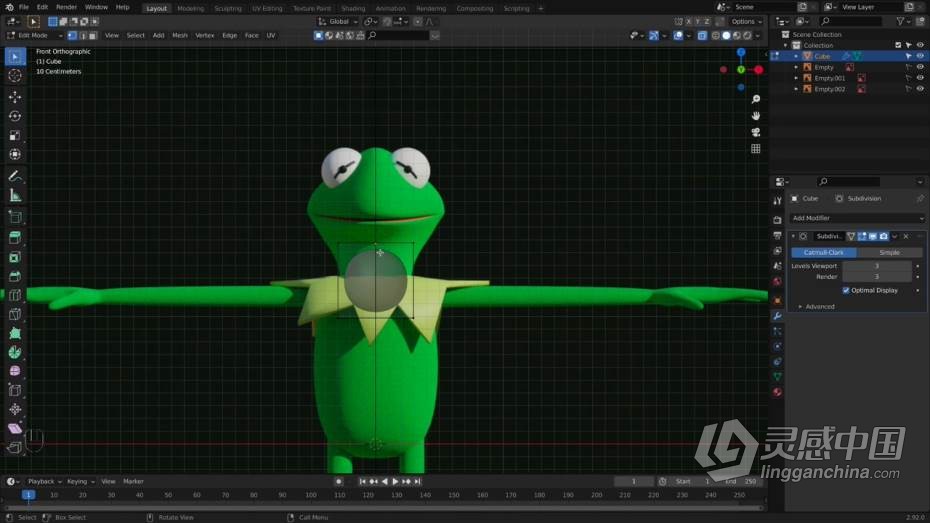Switch to the Sculpting workspace tab
930x523 pixels.
coord(228,8)
